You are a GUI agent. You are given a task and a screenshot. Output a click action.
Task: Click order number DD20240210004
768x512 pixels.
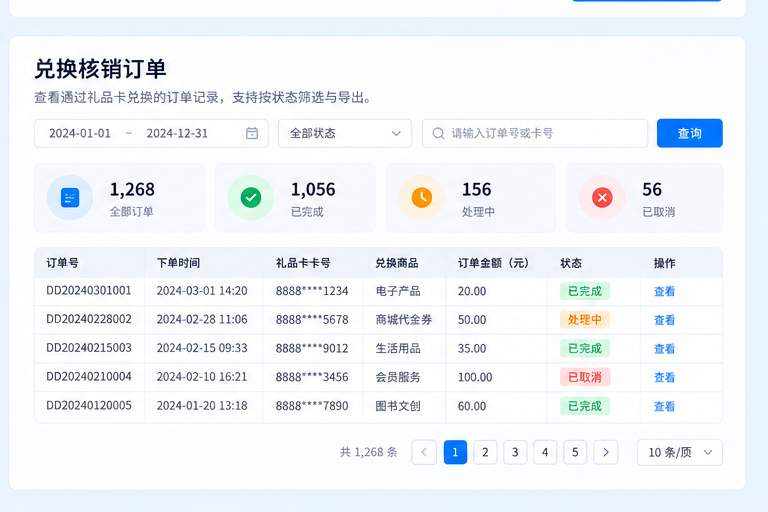click(x=89, y=376)
